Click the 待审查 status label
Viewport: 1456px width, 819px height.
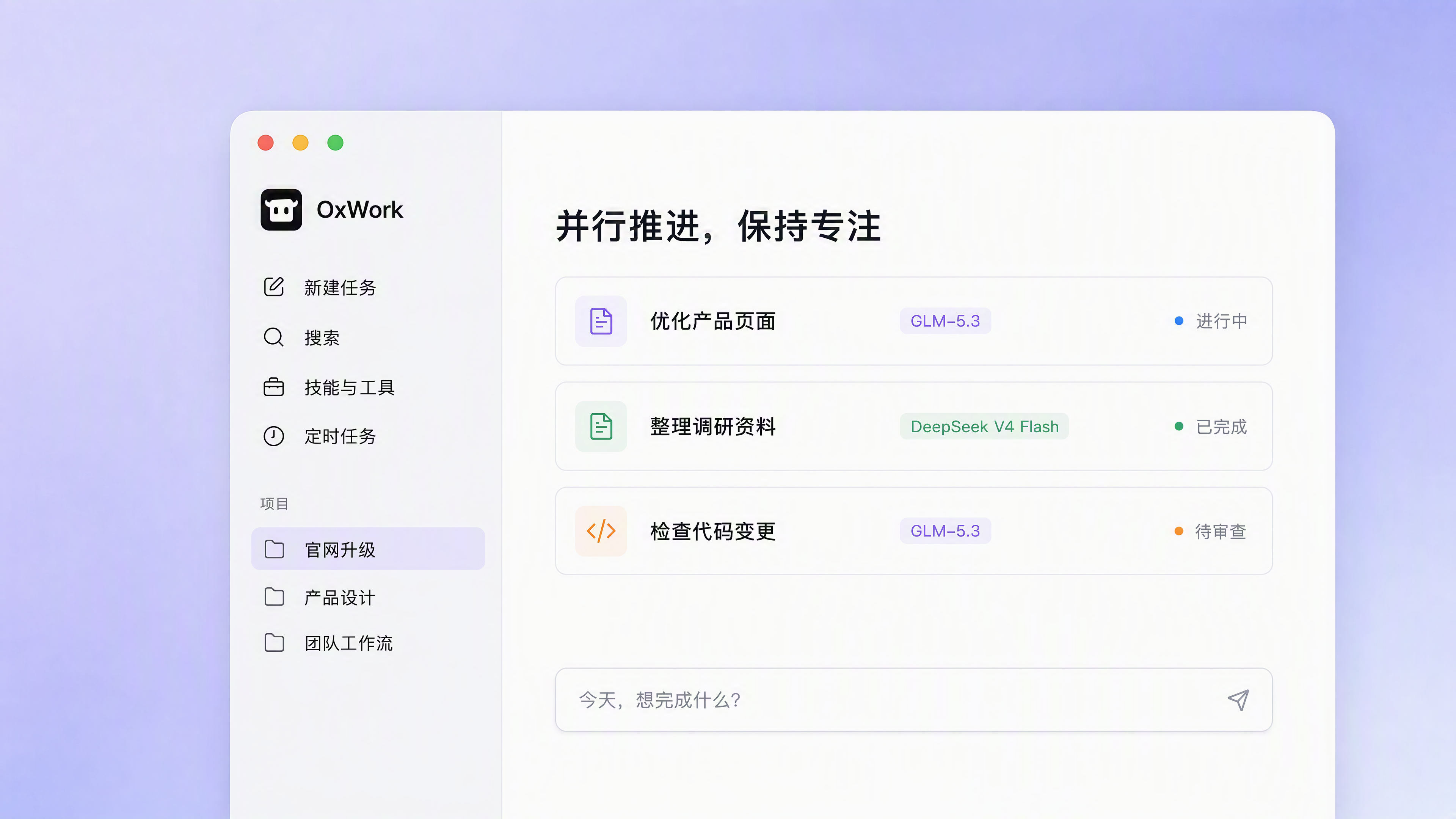pos(1221,531)
